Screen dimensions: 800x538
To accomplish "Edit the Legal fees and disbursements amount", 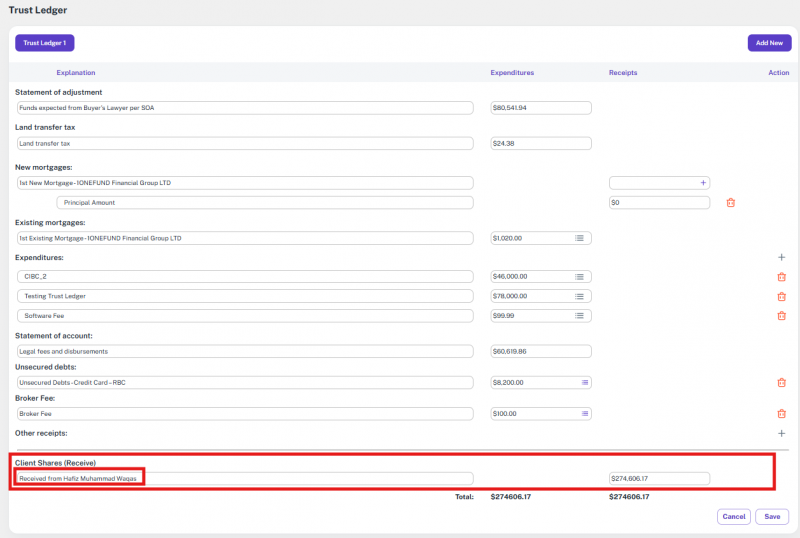I will point(541,351).
